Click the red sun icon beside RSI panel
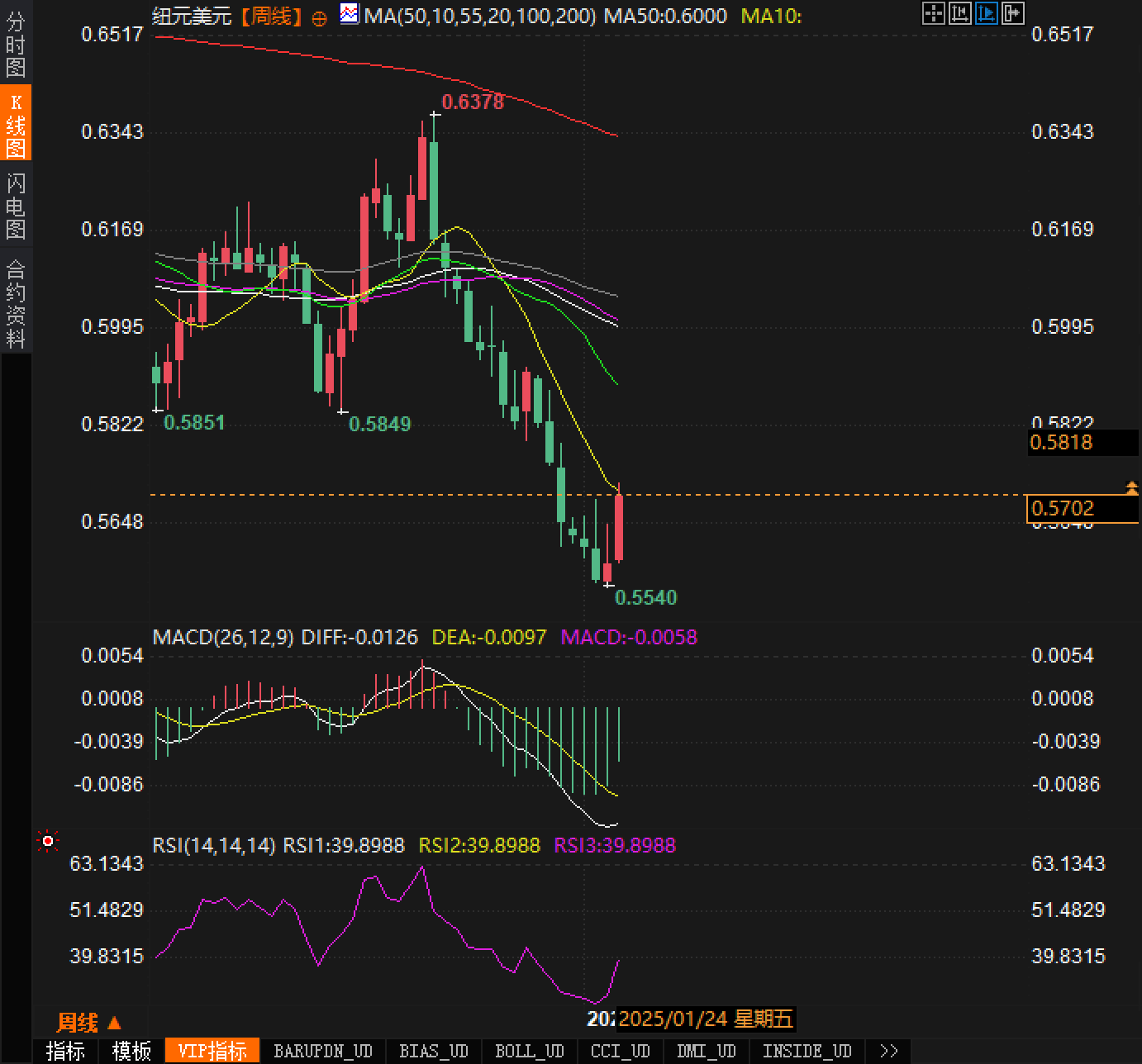This screenshot has width=1142, height=1064. [x=48, y=841]
